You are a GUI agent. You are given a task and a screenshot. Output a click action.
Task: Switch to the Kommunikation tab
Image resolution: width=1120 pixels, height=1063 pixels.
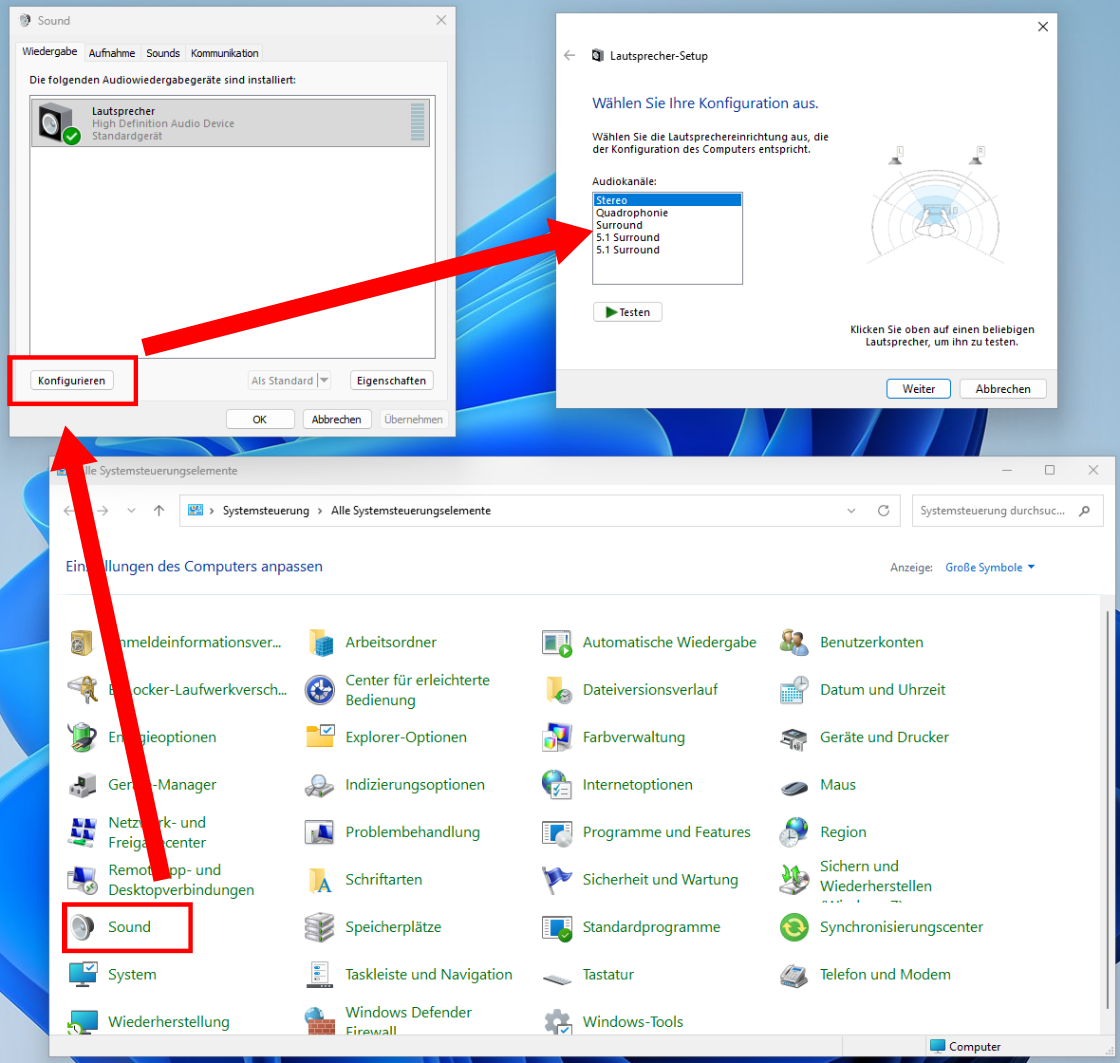(224, 53)
